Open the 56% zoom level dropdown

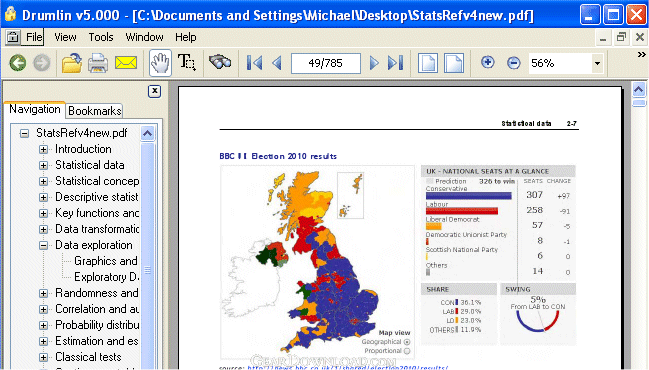597,63
